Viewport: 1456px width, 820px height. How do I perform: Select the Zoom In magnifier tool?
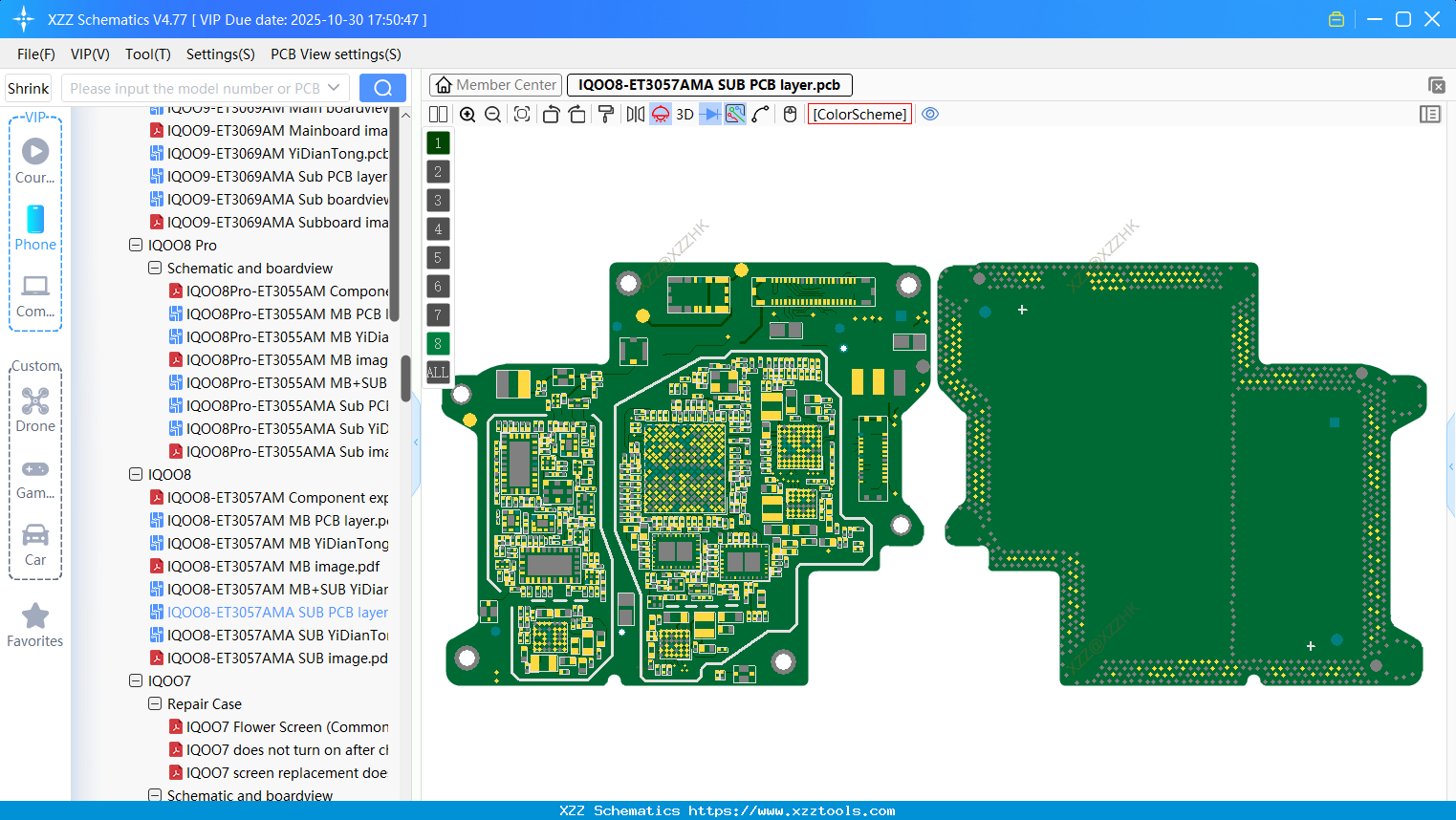tap(467, 114)
